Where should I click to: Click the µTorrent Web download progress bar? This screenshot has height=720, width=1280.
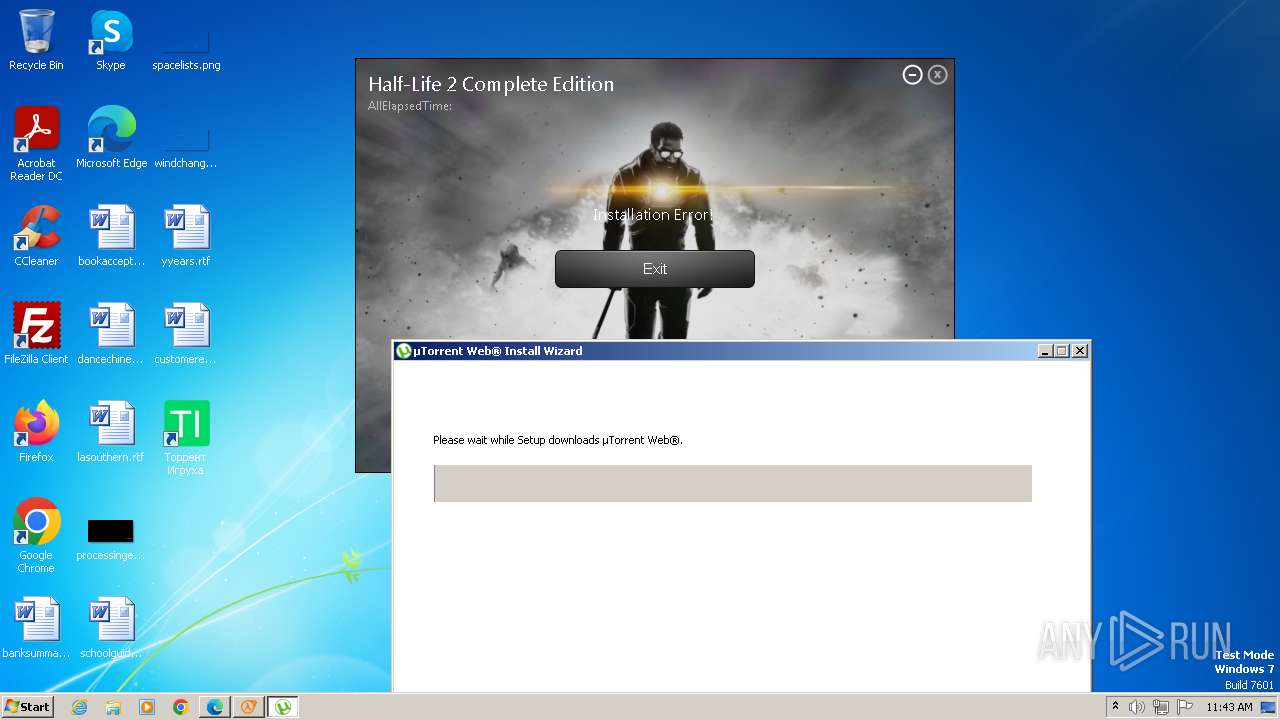click(733, 483)
